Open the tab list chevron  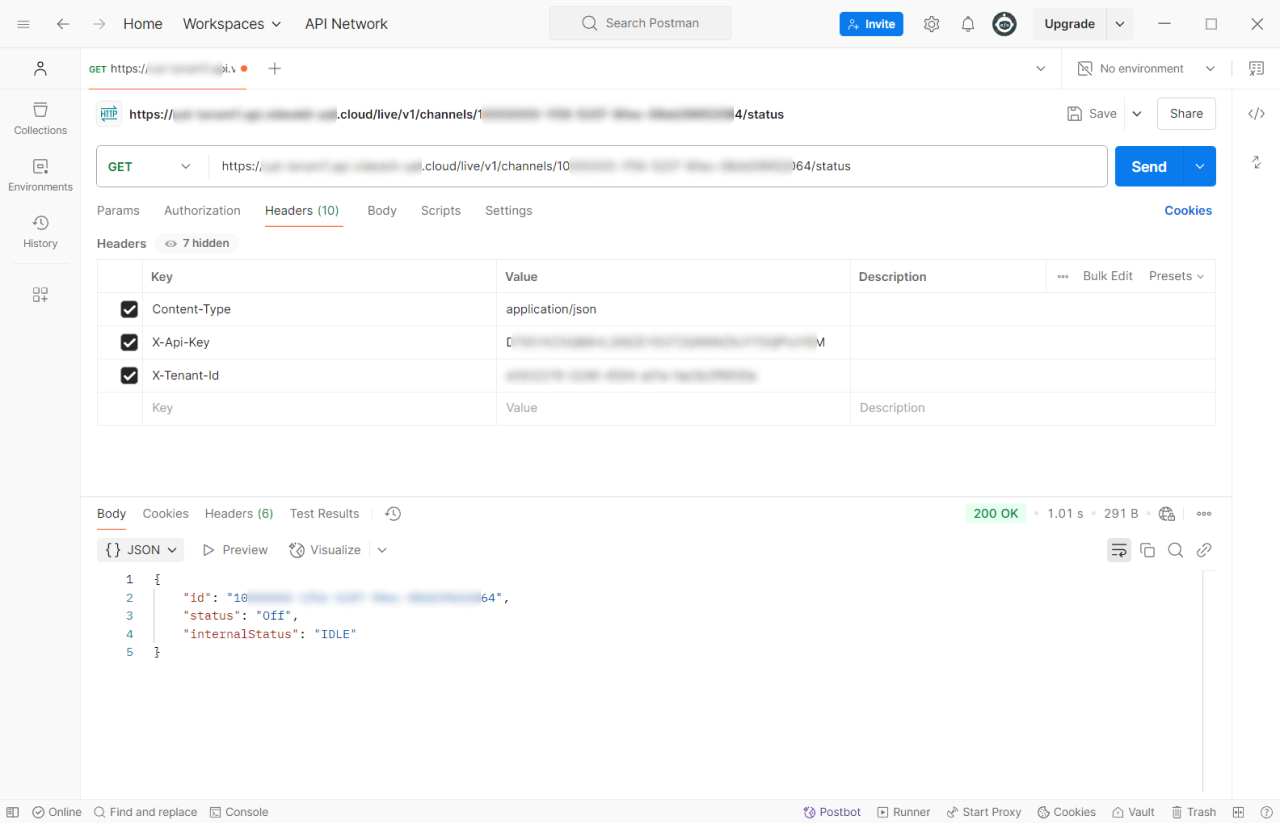point(1041,68)
